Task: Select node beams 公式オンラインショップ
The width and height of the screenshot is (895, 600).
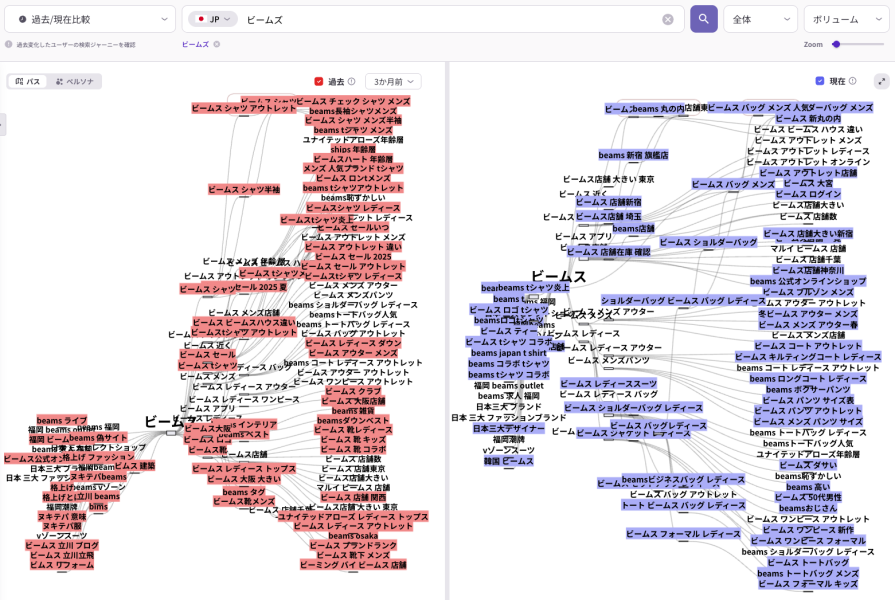Action: click(808, 281)
